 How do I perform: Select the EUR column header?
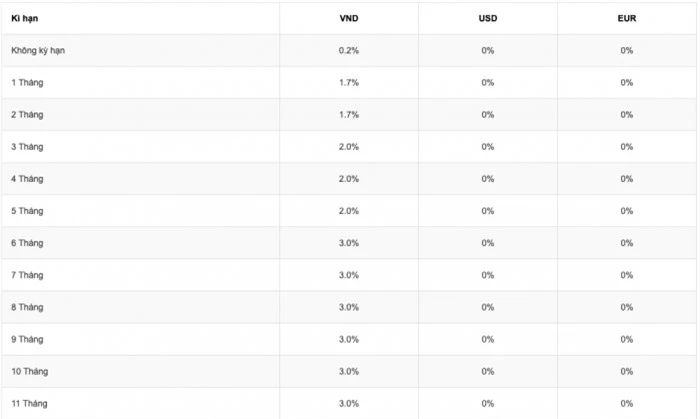(x=626, y=19)
